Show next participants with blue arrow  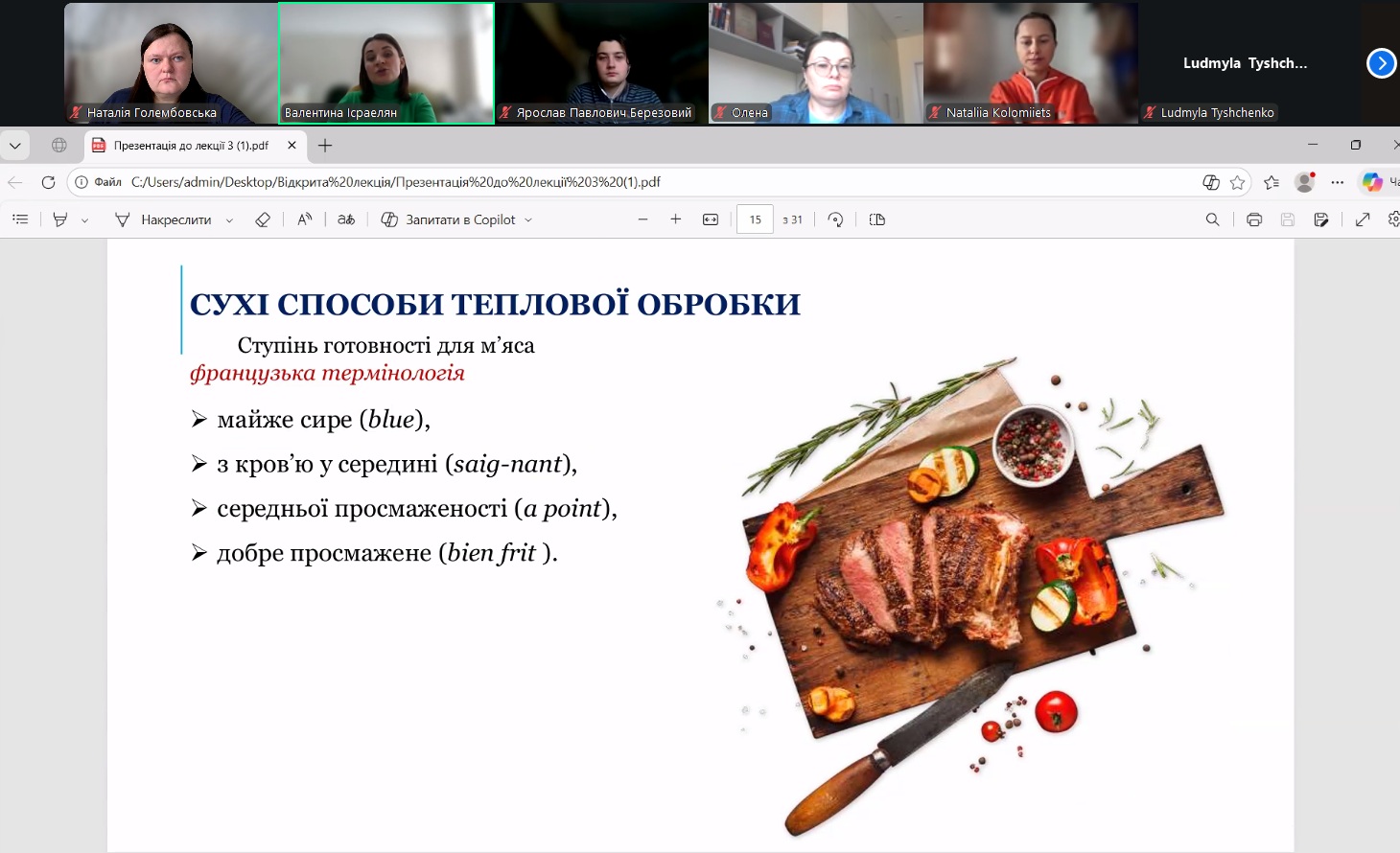pyautogui.click(x=1381, y=63)
